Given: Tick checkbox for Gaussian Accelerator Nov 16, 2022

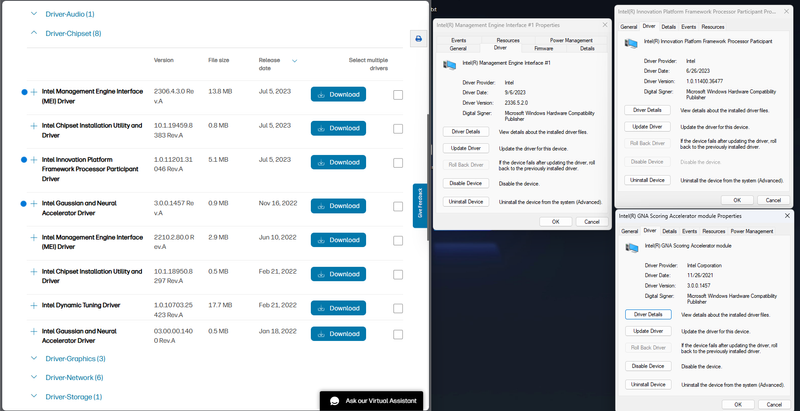Looking at the screenshot, I should tap(398, 207).
